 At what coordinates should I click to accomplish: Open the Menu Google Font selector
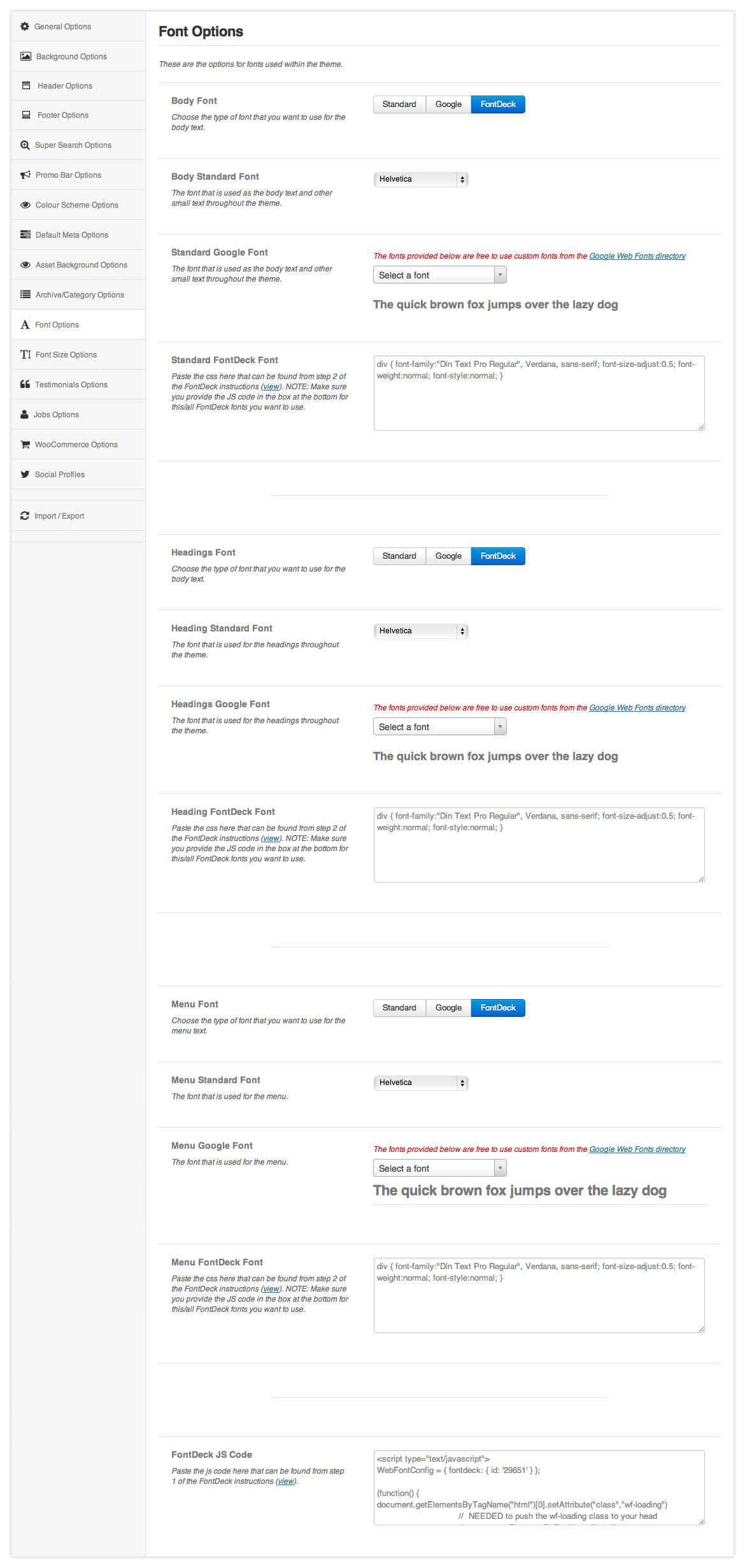coord(439,1169)
